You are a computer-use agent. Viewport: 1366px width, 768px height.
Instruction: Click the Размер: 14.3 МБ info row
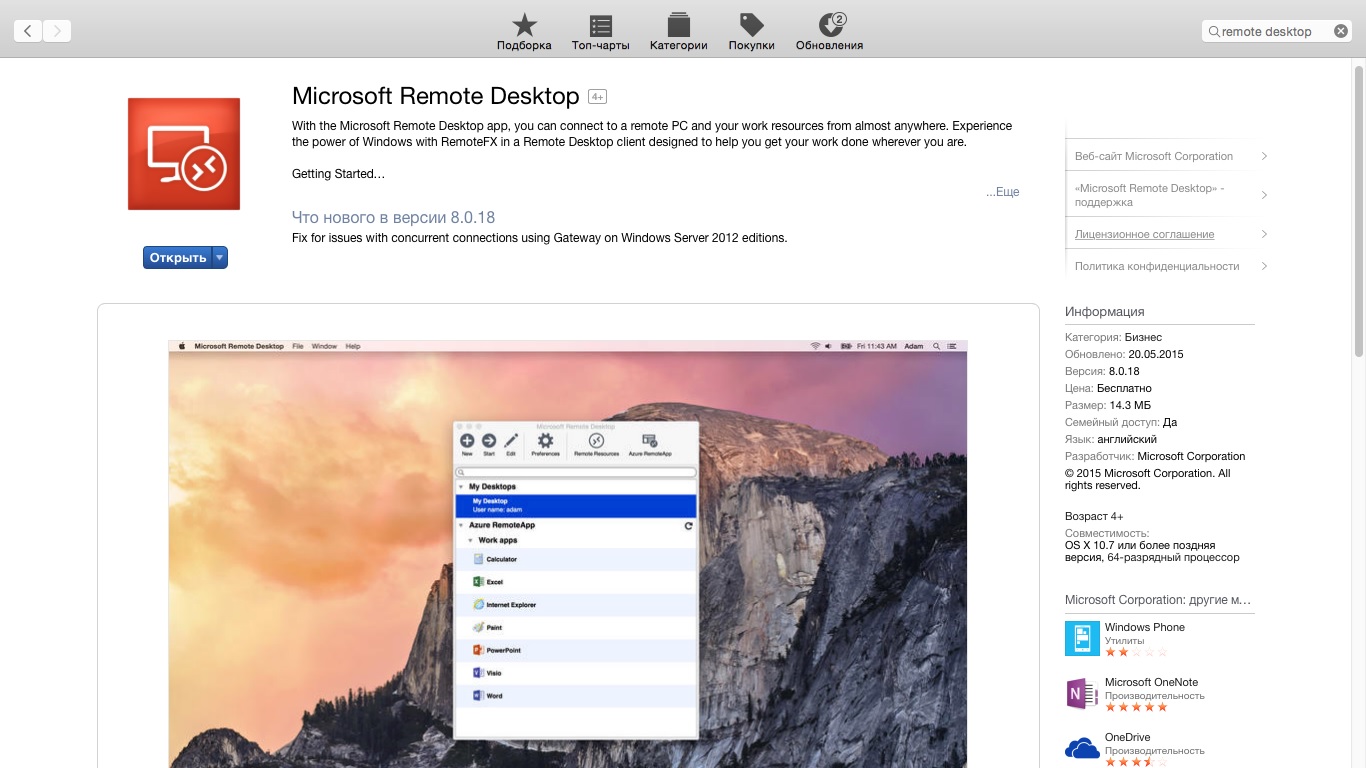(x=1108, y=405)
